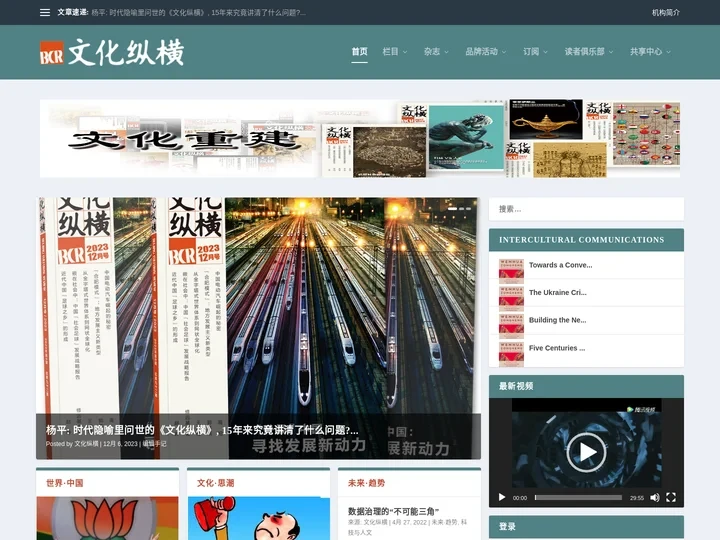Screen dimensions: 720x540
Task: Open the 'Towards a Conve...' article
Action: [560, 265]
